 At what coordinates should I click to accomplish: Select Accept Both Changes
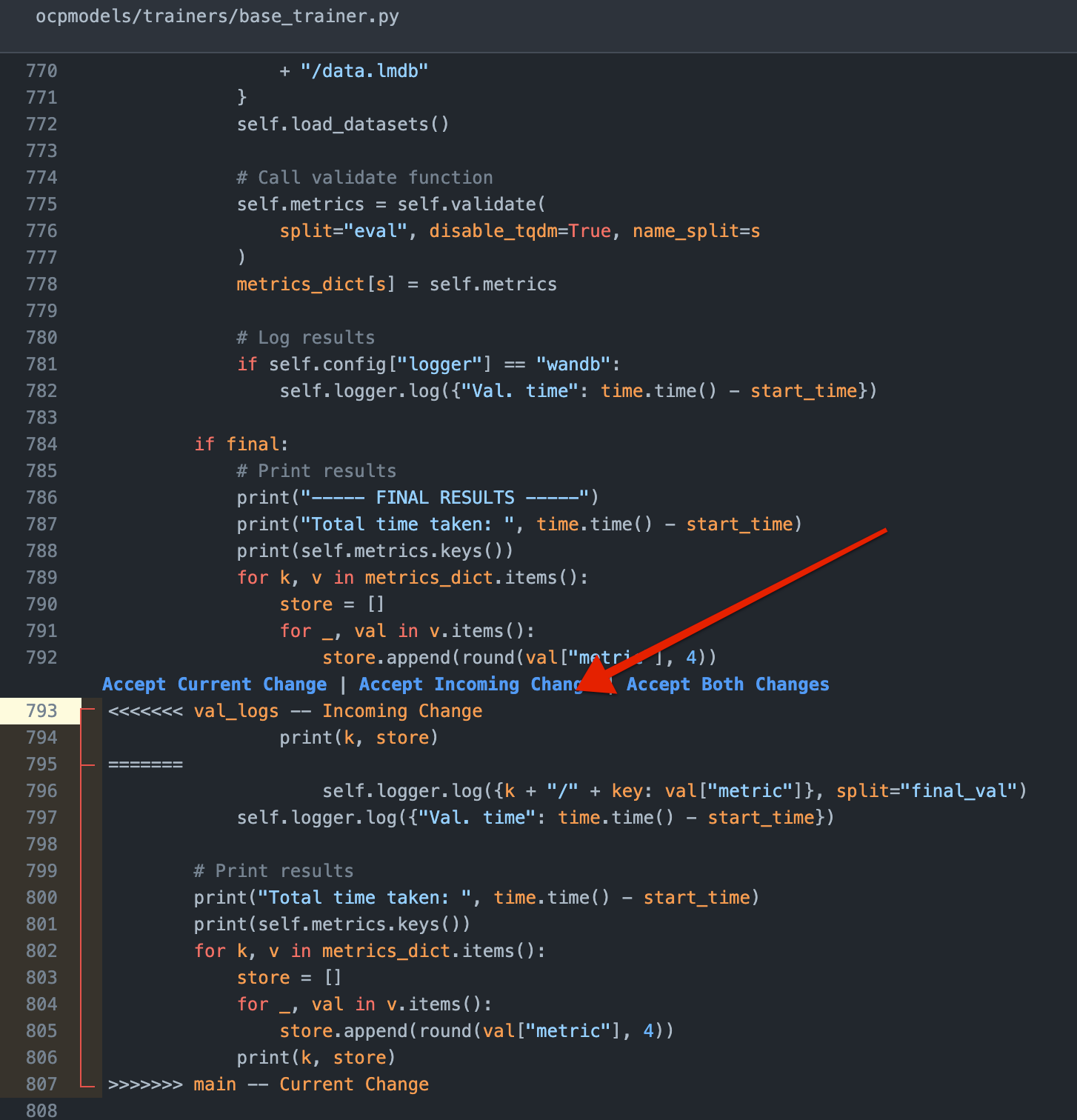(x=727, y=684)
